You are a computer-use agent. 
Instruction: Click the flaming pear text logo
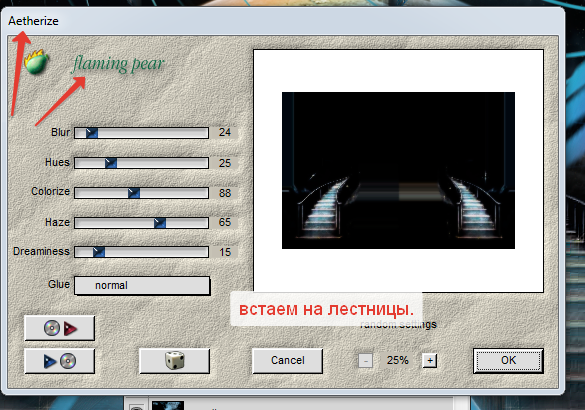tap(118, 64)
